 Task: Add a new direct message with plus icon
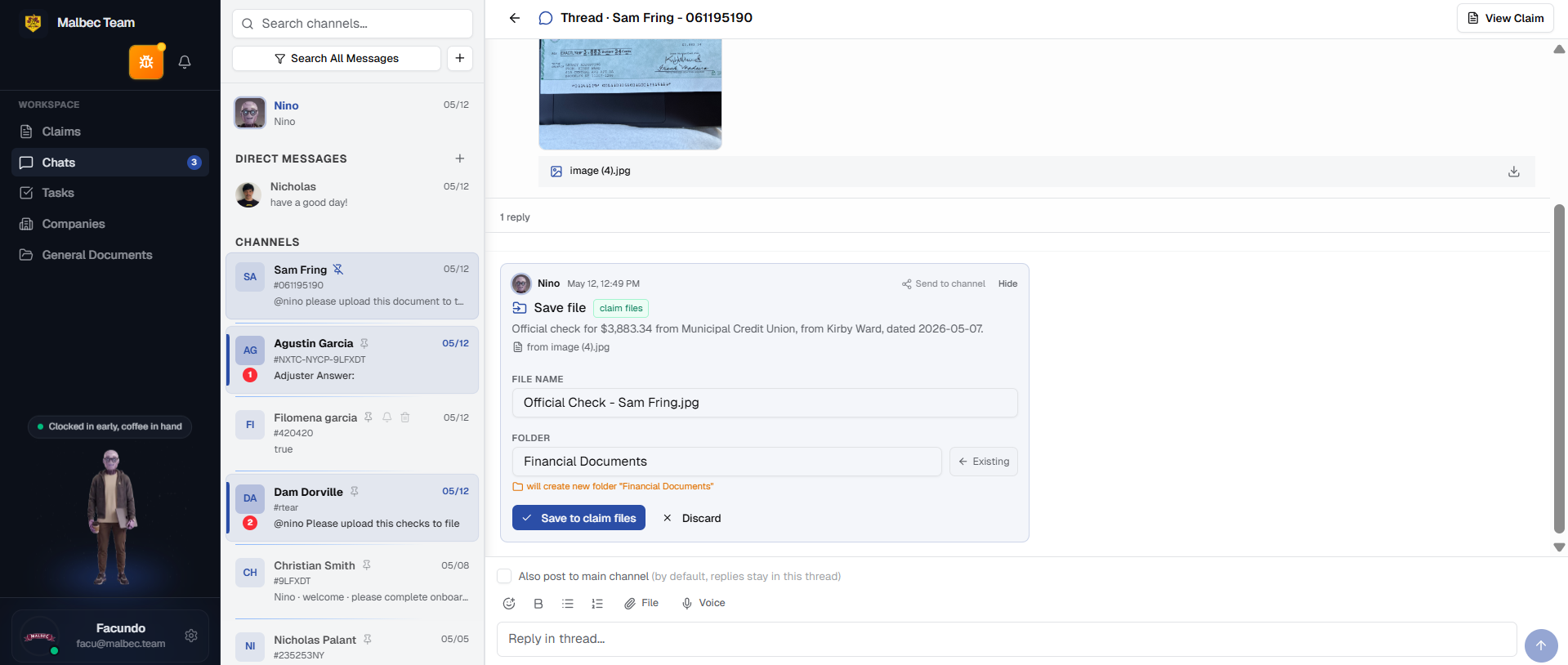click(x=460, y=158)
